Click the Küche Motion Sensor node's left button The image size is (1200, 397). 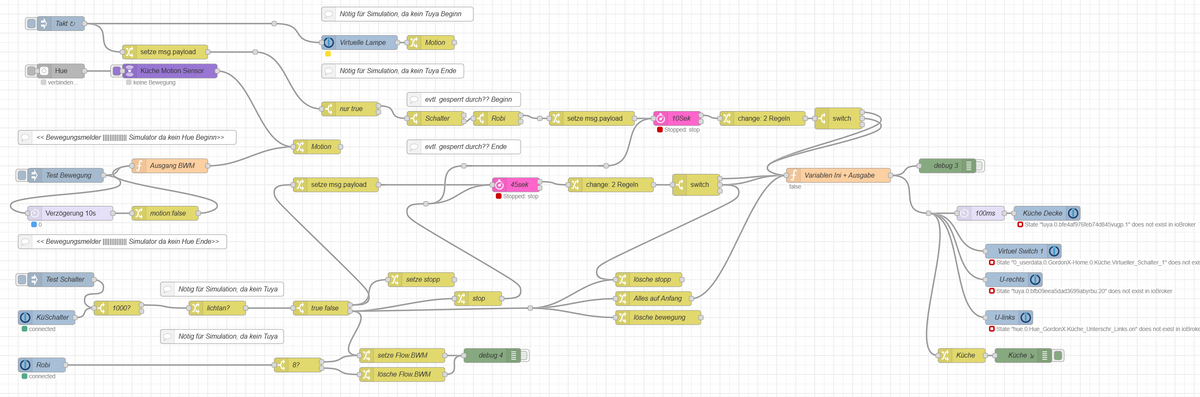117,71
